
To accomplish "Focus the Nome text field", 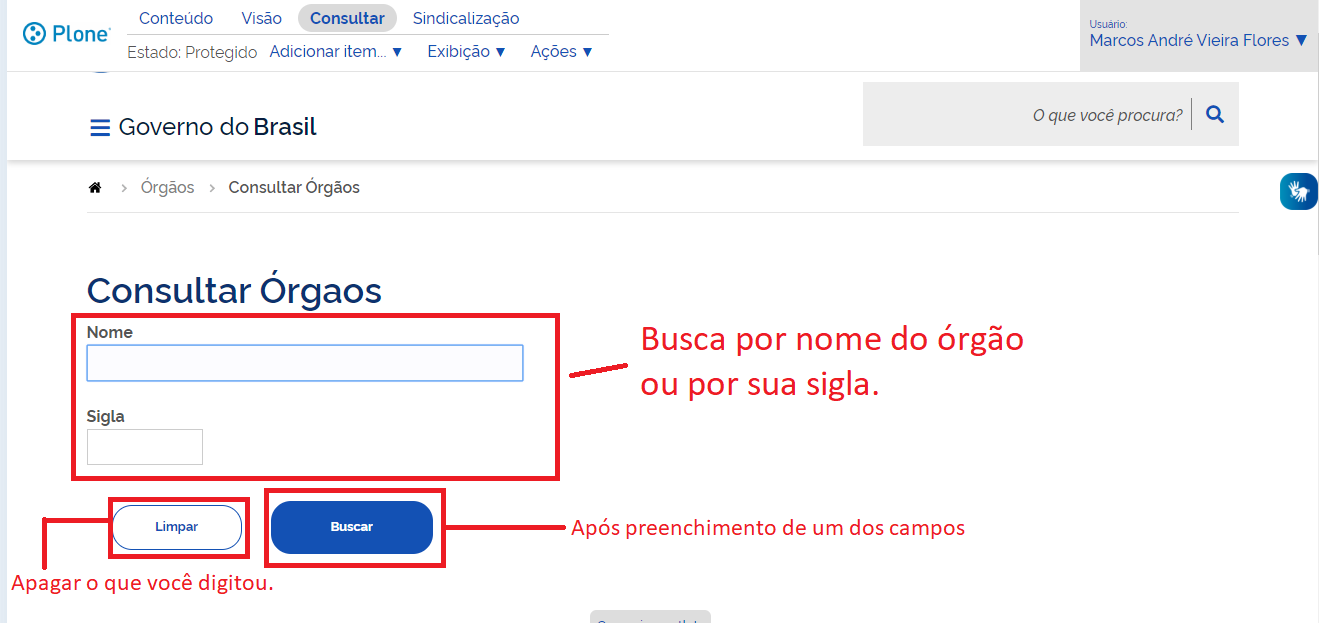I will (x=305, y=363).
